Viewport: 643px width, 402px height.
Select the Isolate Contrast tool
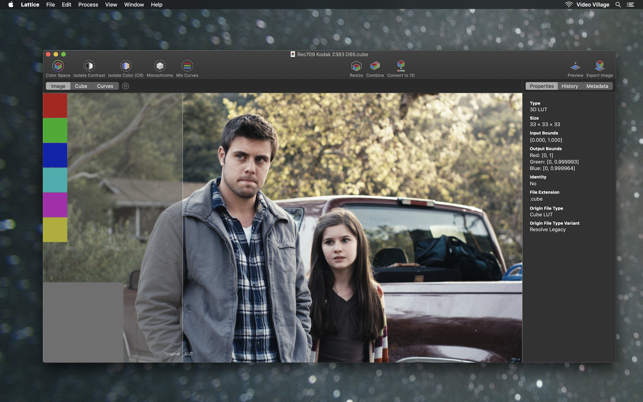click(x=89, y=66)
